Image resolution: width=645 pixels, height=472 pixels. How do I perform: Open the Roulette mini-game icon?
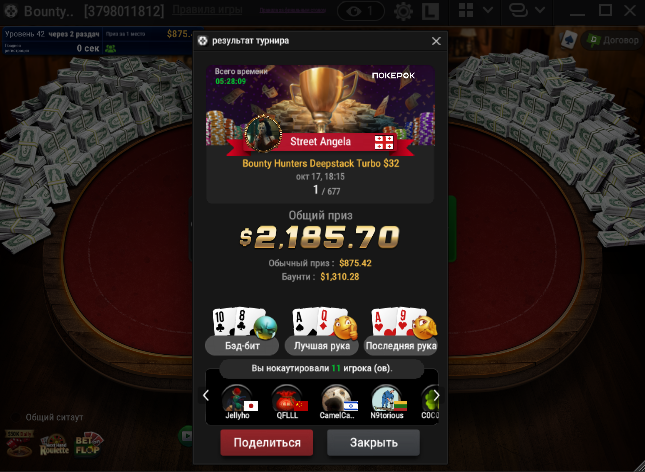click(x=54, y=445)
